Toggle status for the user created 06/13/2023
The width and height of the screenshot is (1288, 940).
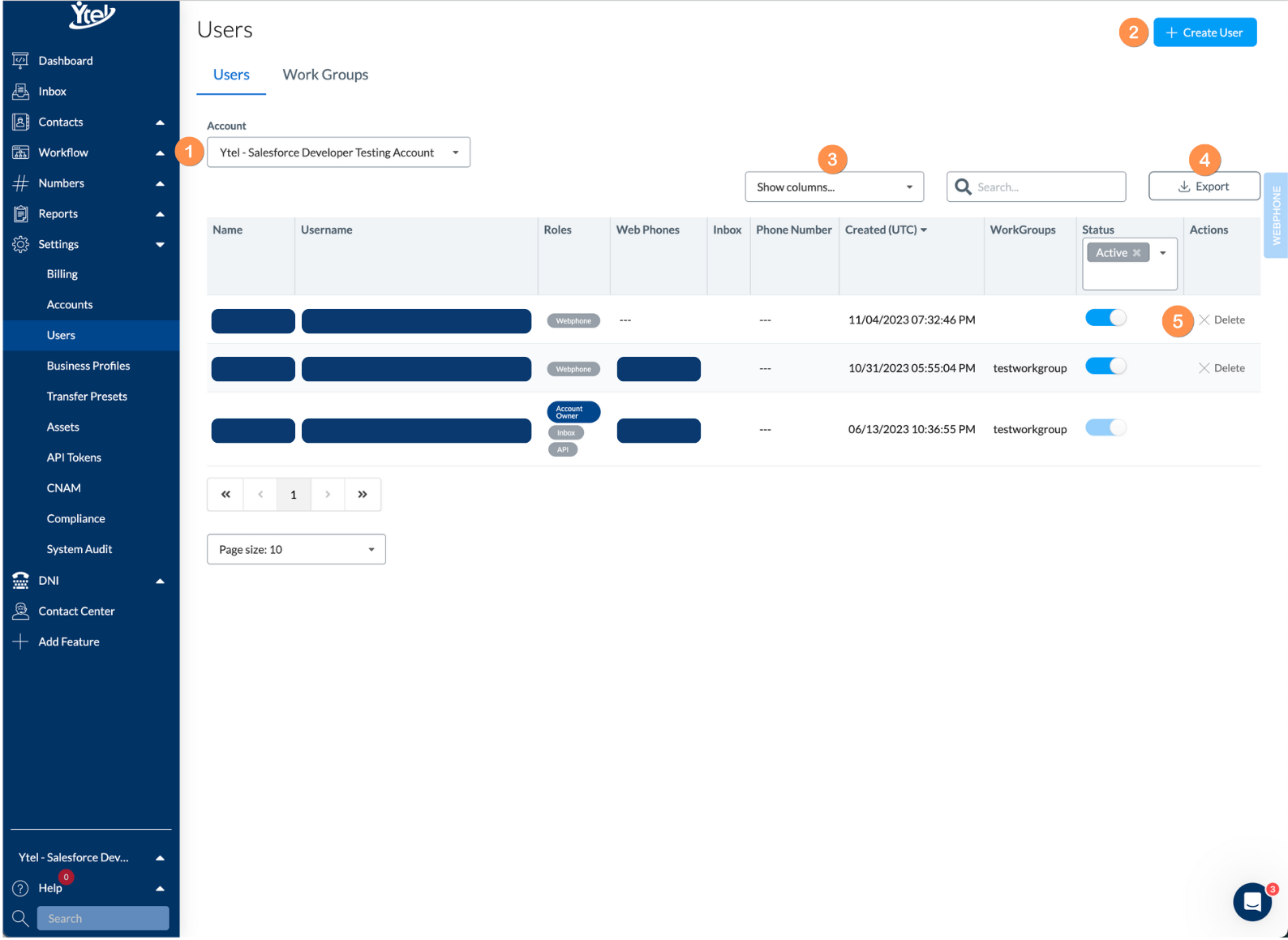(x=1106, y=427)
